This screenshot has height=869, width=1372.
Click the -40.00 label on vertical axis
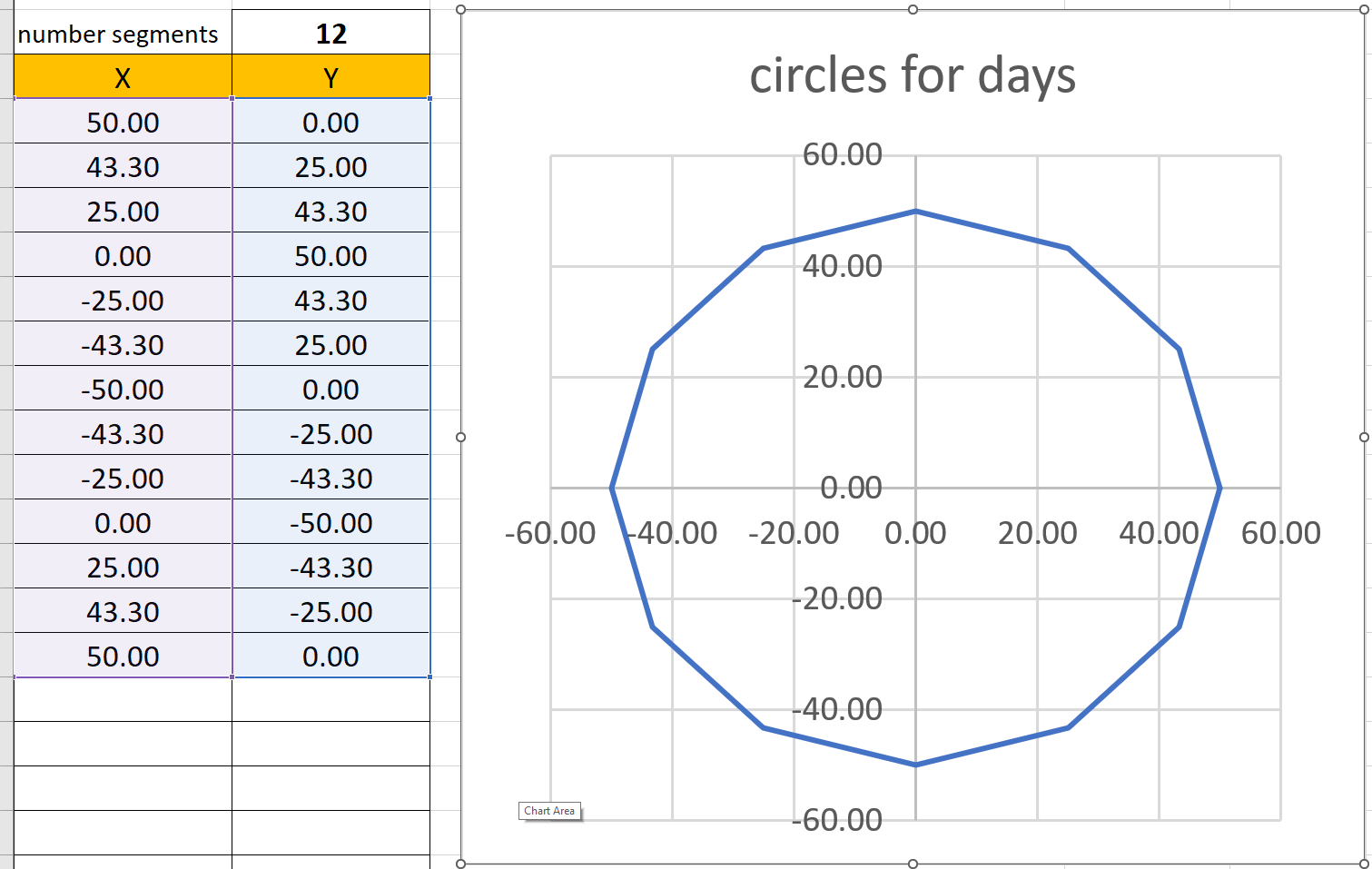[837, 709]
